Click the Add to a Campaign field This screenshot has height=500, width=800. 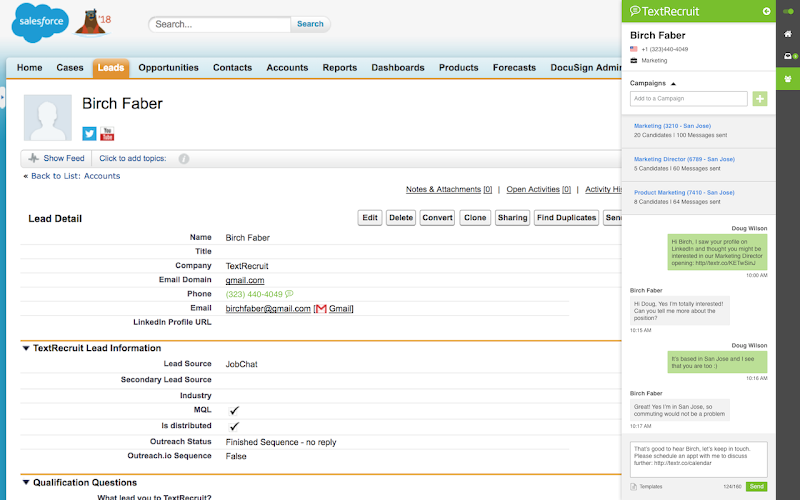pos(689,98)
